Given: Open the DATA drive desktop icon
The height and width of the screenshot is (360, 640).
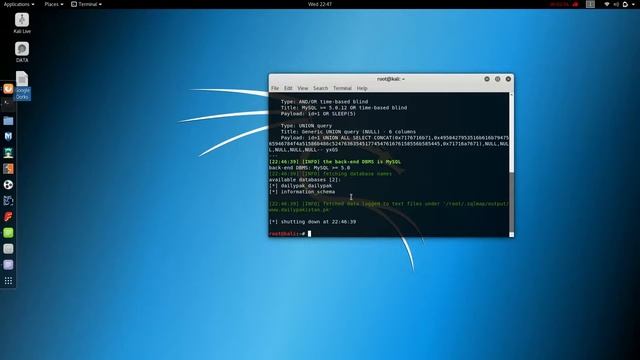Looking at the screenshot, I should [x=22, y=52].
